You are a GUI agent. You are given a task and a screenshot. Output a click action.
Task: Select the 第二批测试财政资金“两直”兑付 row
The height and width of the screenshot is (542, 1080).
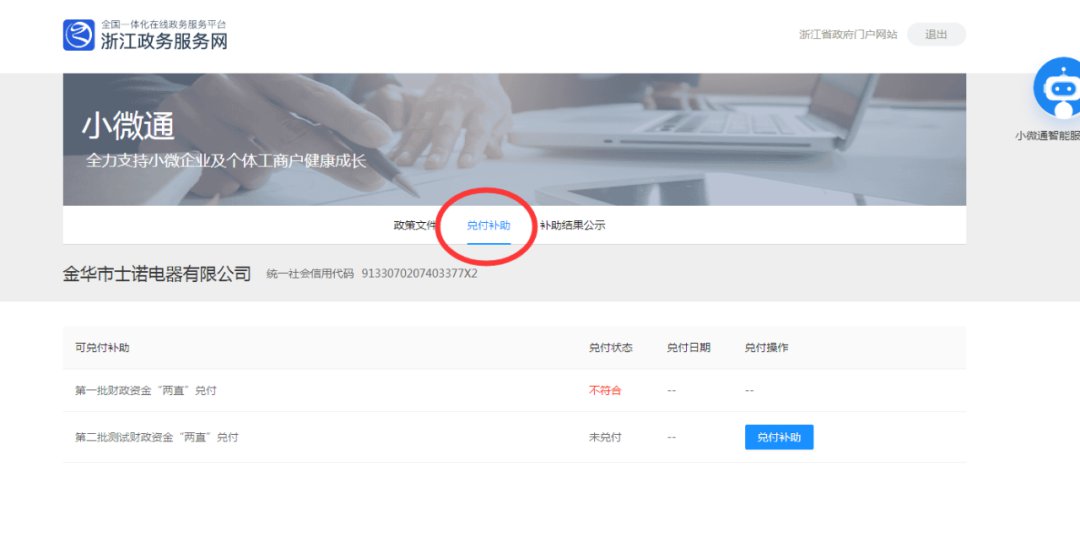(x=157, y=437)
